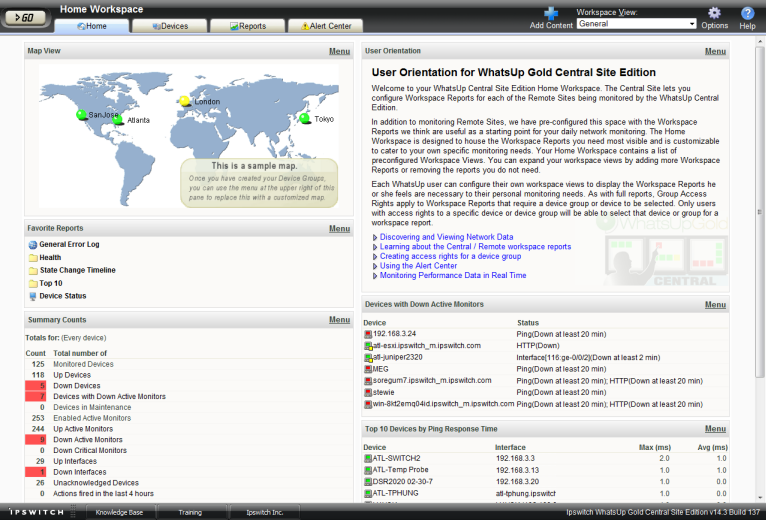Click the 192.168.3.24 device status icon

pos(368,334)
